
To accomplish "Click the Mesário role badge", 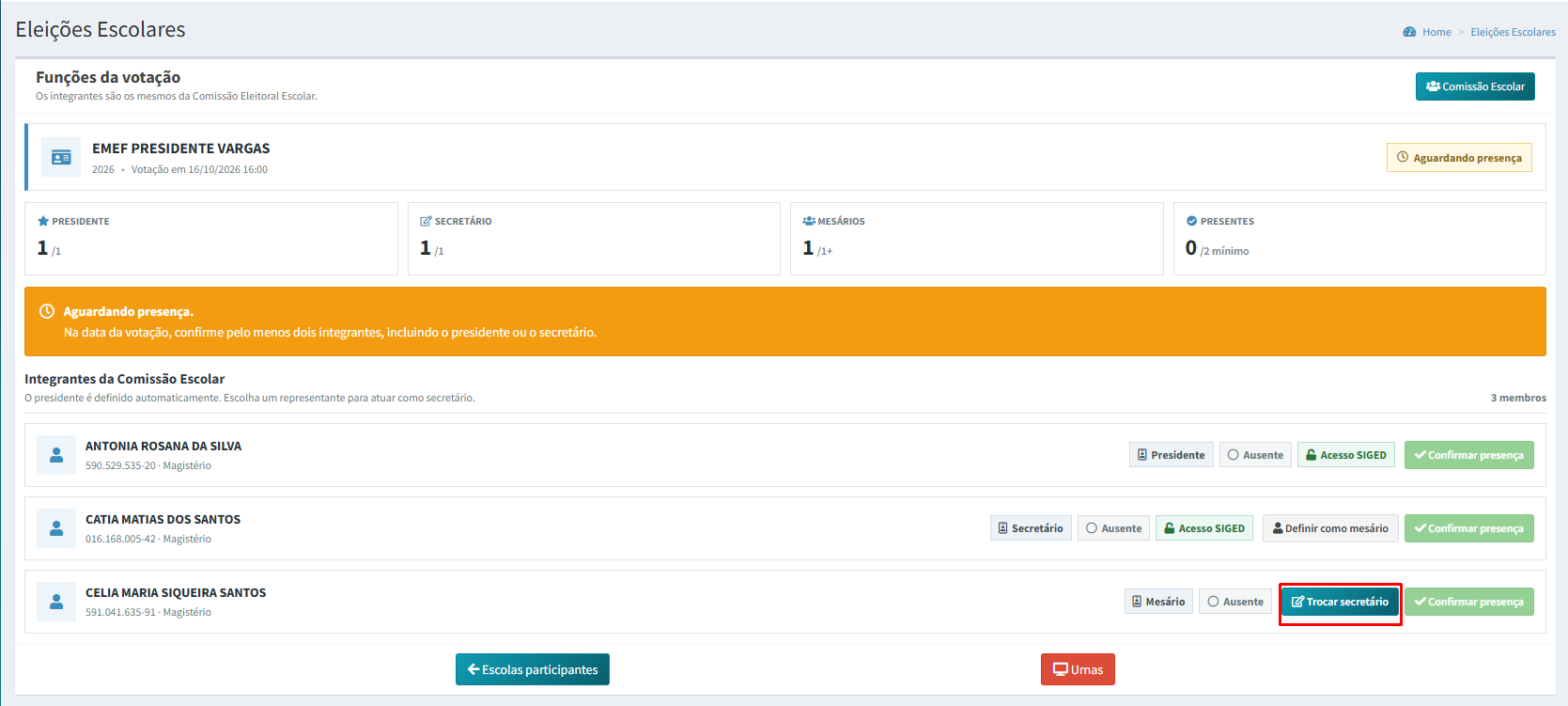I will coord(1158,602).
